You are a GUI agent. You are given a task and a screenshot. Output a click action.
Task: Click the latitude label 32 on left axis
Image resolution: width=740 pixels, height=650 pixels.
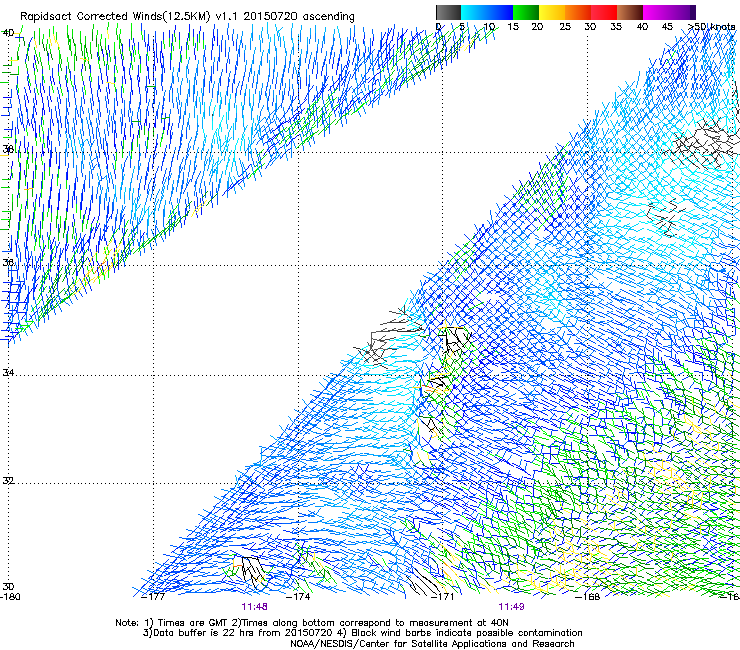pos(8,481)
